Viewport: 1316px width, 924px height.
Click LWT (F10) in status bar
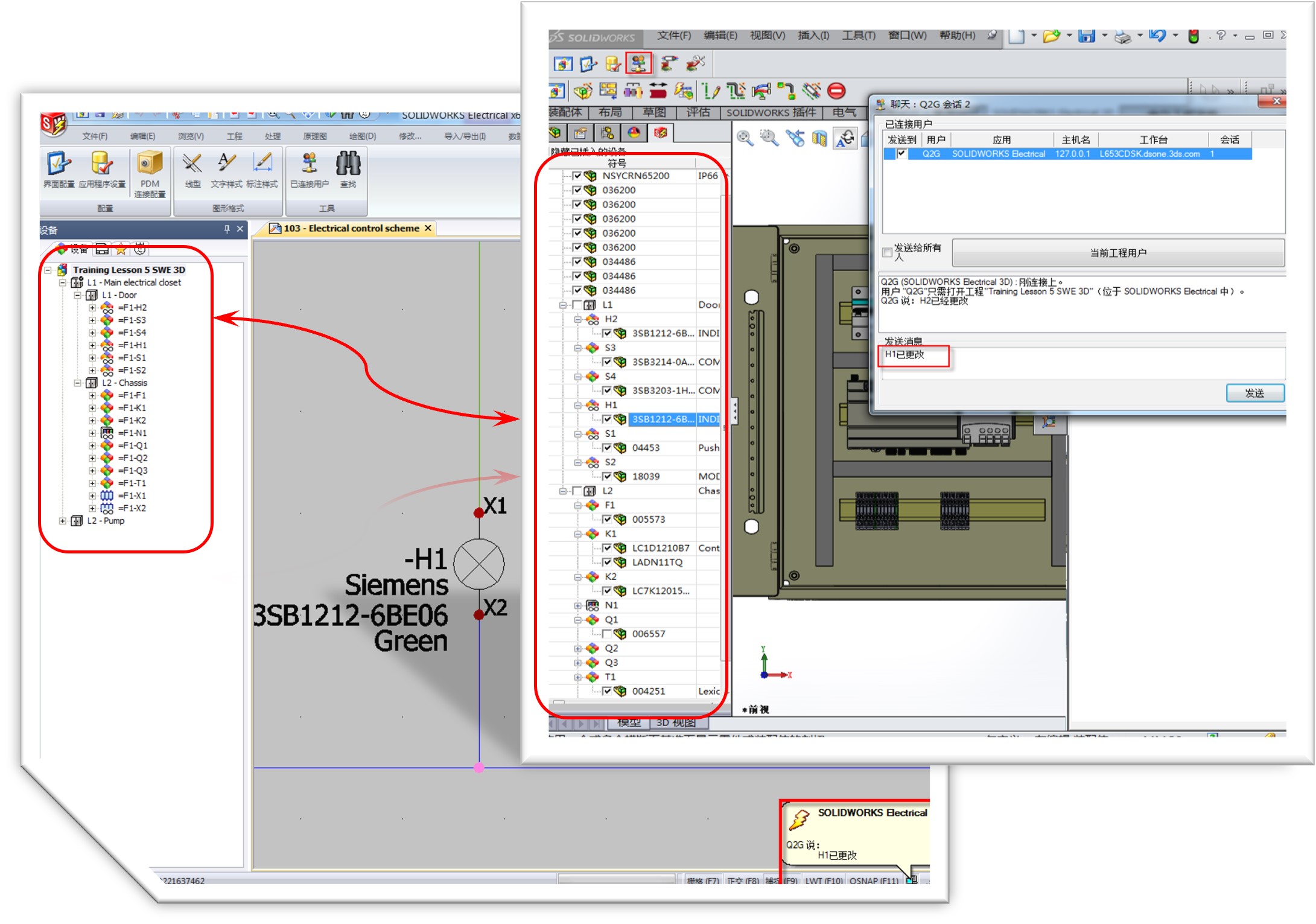823,881
